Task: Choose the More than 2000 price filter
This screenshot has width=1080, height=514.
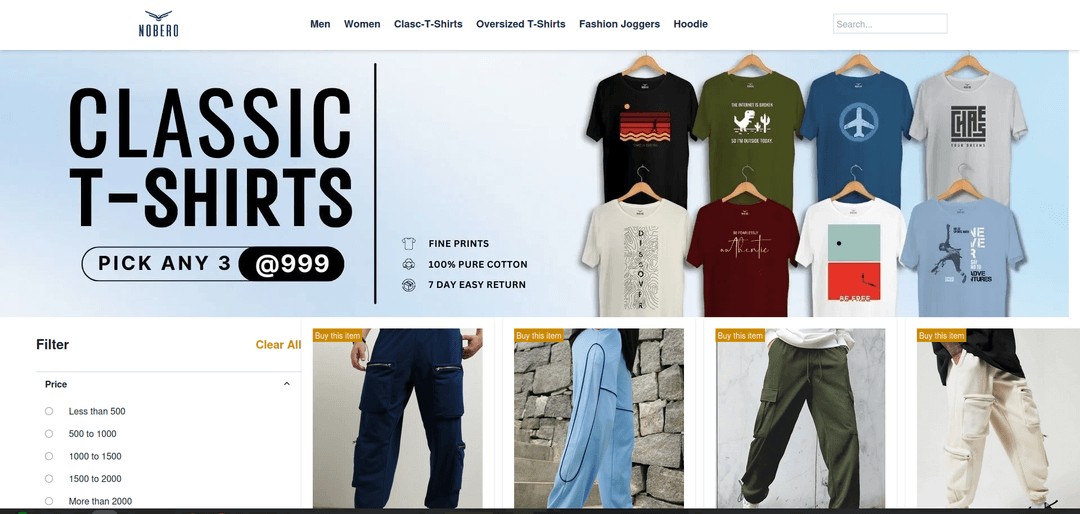Action: pyautogui.click(x=49, y=501)
